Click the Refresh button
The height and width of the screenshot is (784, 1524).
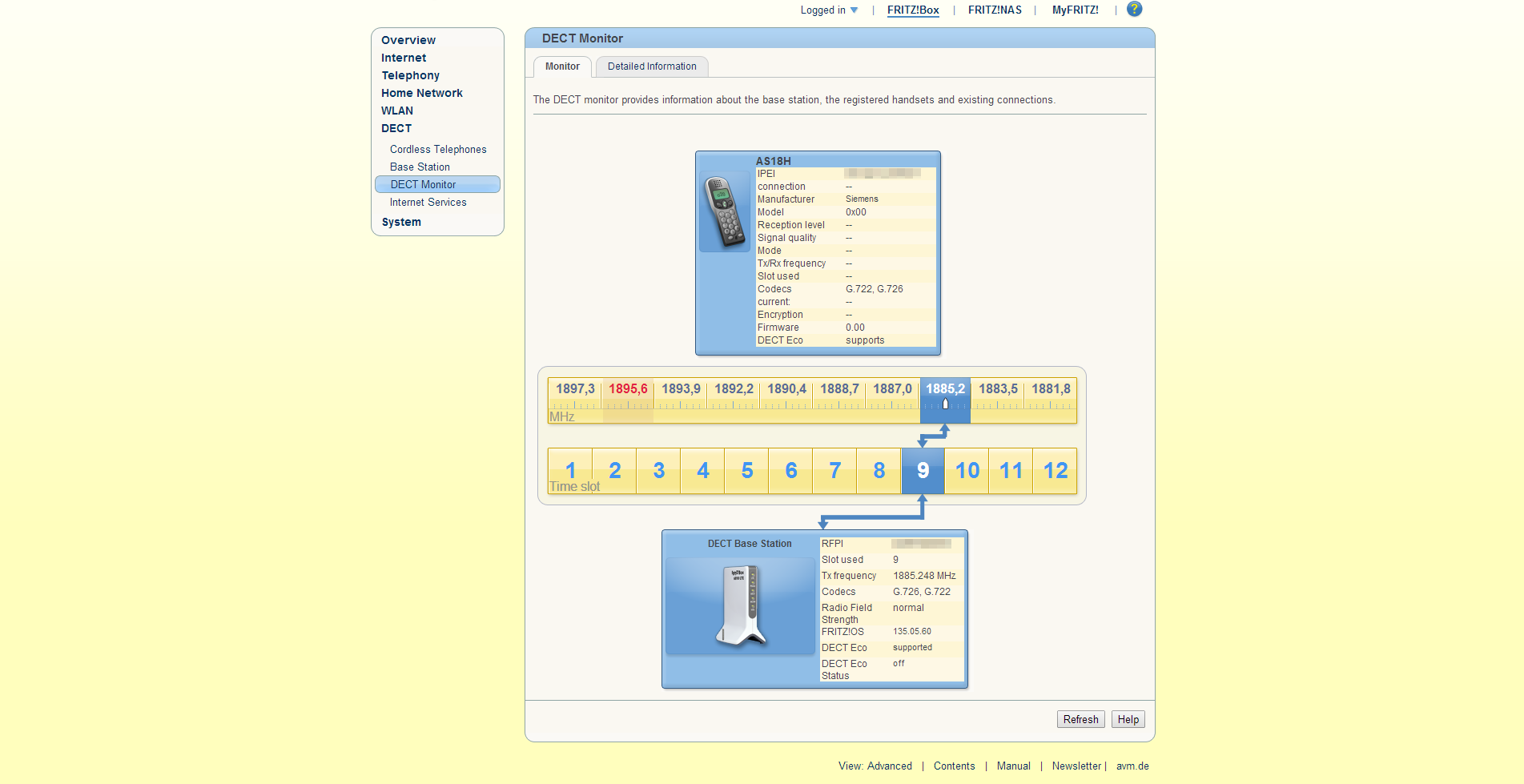click(1080, 719)
